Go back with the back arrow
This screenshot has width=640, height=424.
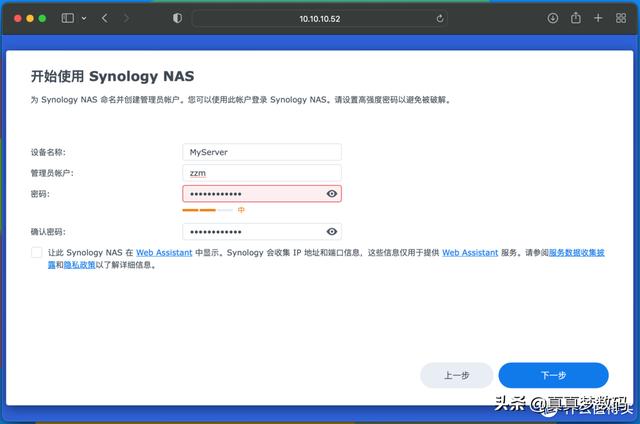(x=105, y=18)
